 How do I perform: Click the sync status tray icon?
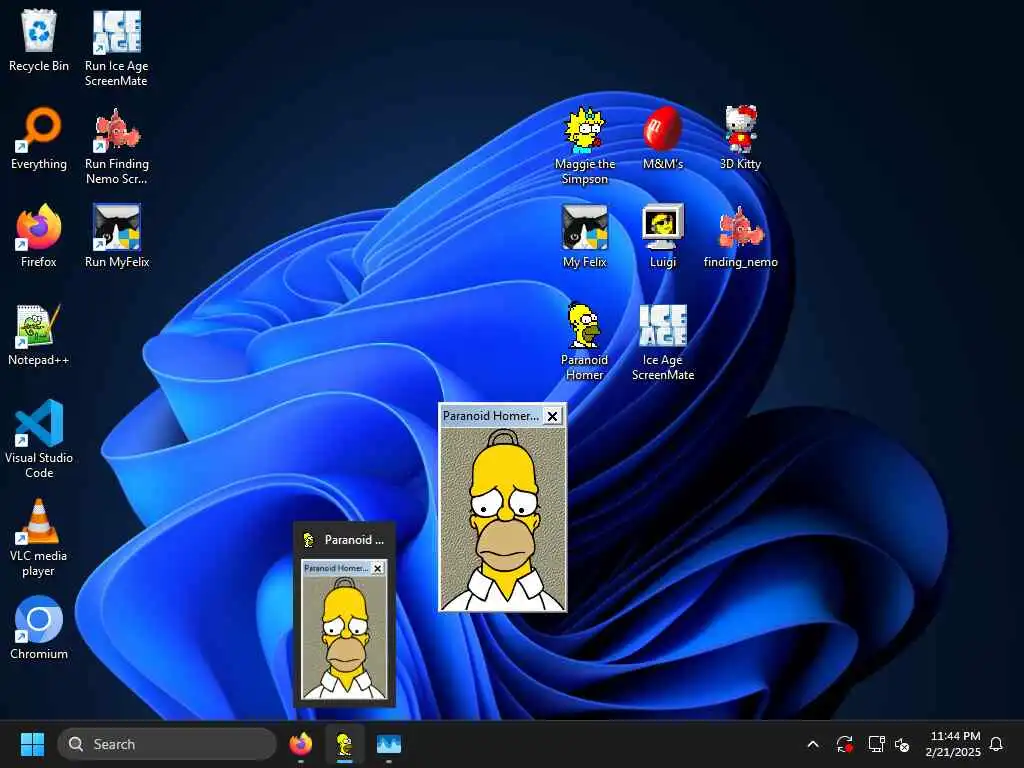844,744
